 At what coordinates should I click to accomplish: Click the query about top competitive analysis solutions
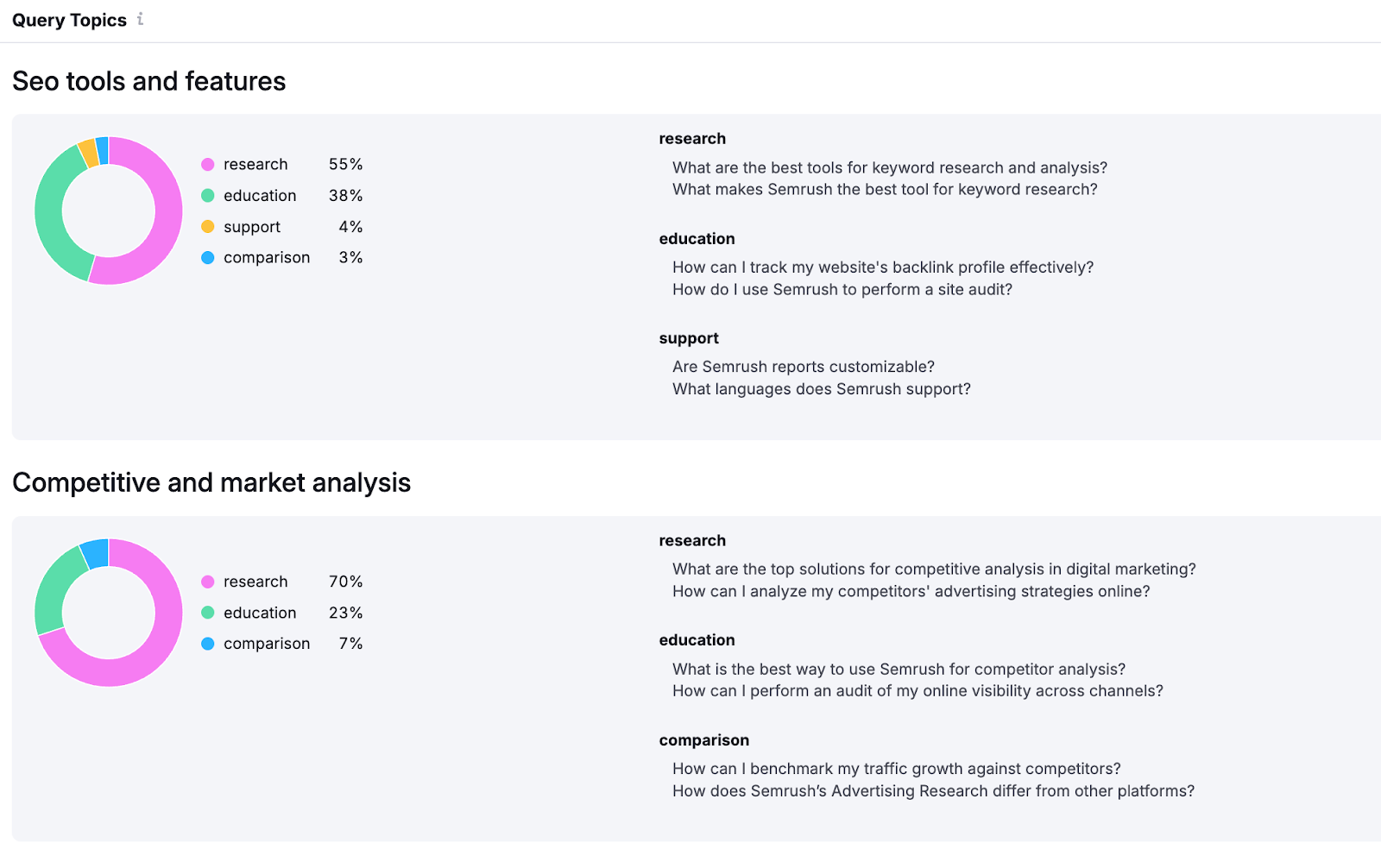click(934, 569)
